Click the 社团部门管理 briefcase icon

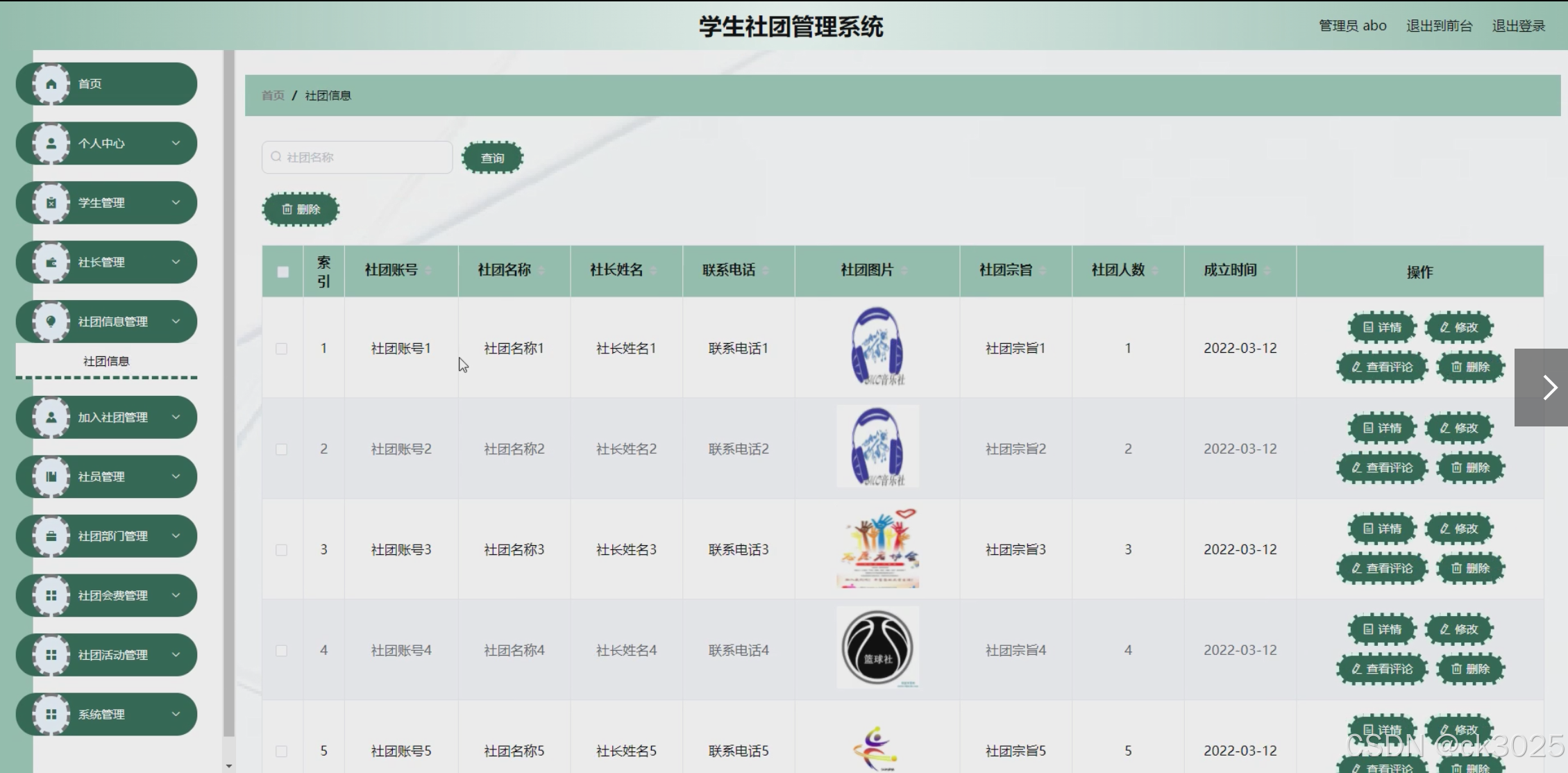click(x=51, y=536)
